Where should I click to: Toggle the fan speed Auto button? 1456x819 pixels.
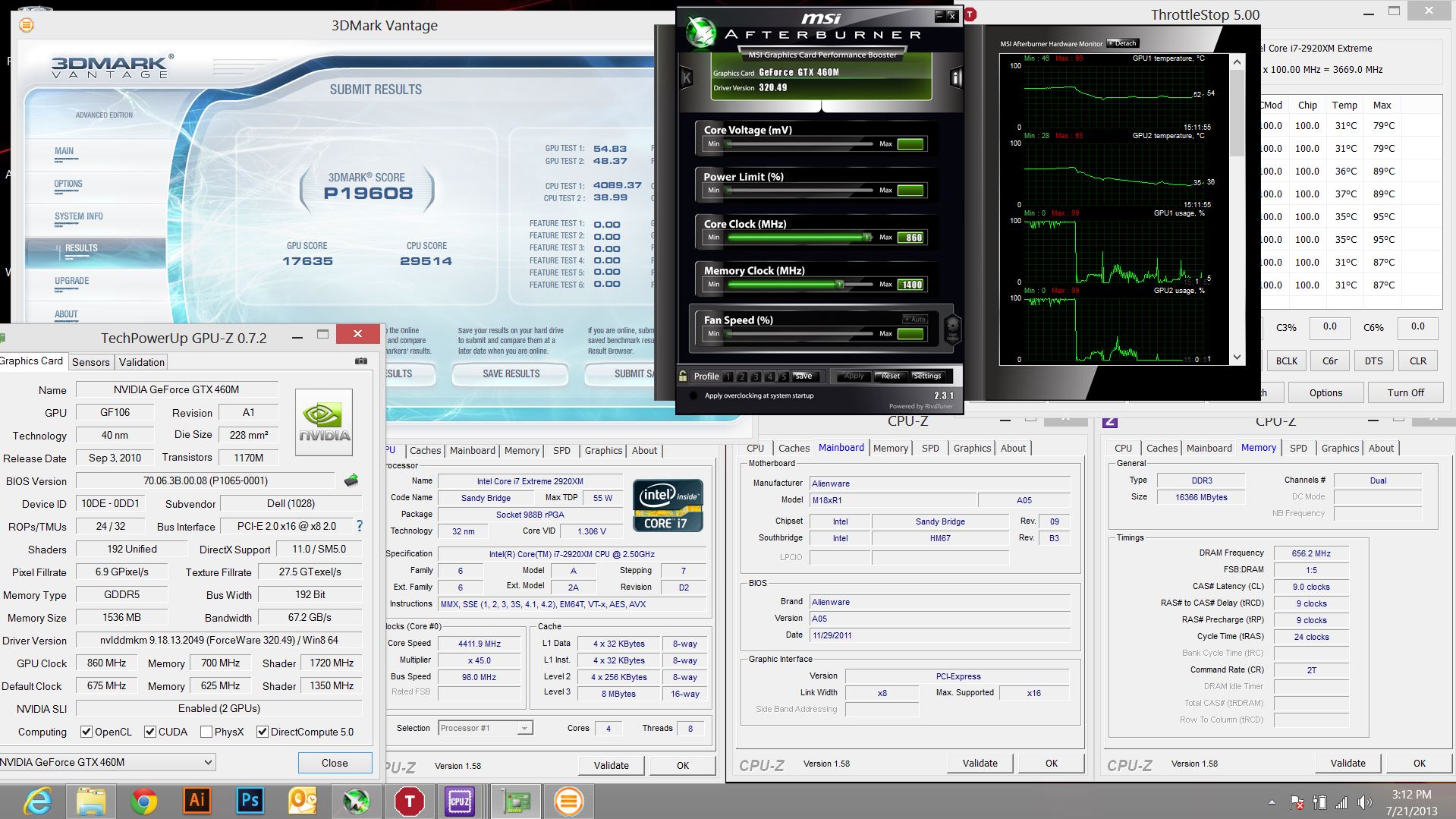915,320
